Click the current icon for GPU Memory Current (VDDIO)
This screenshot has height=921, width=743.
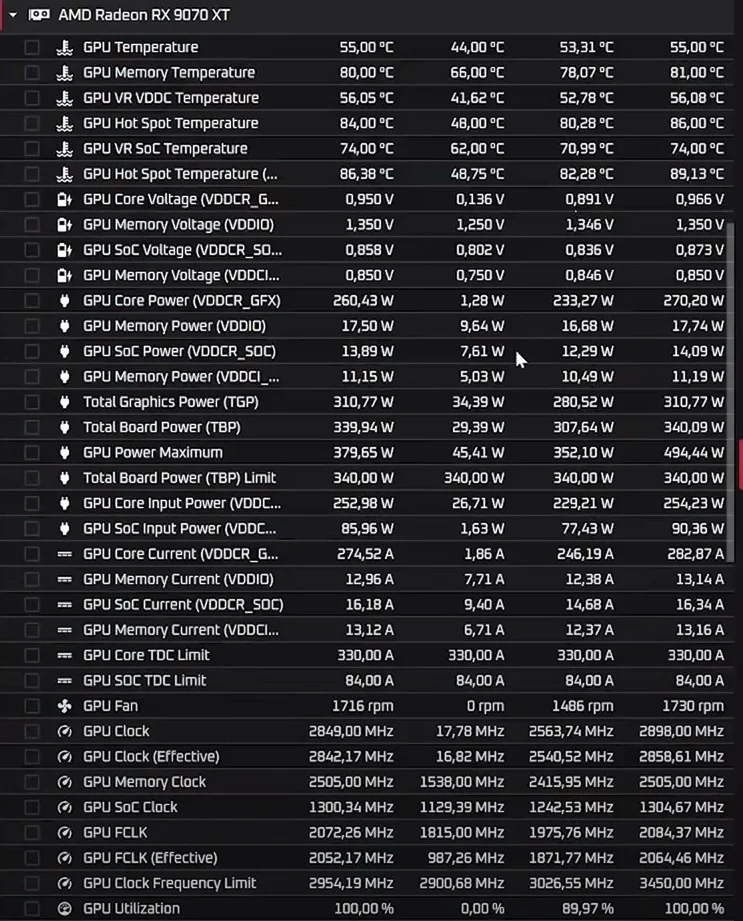[65, 579]
